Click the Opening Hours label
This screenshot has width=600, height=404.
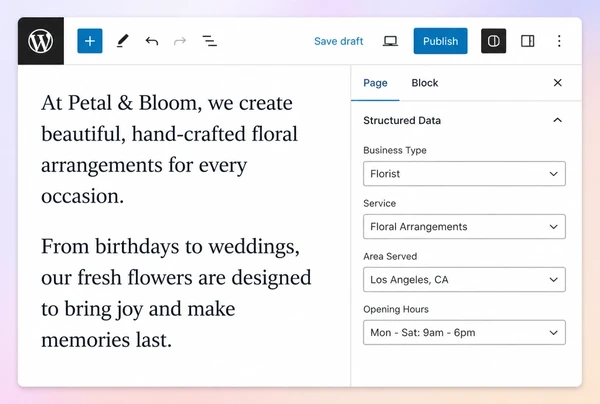tap(396, 309)
